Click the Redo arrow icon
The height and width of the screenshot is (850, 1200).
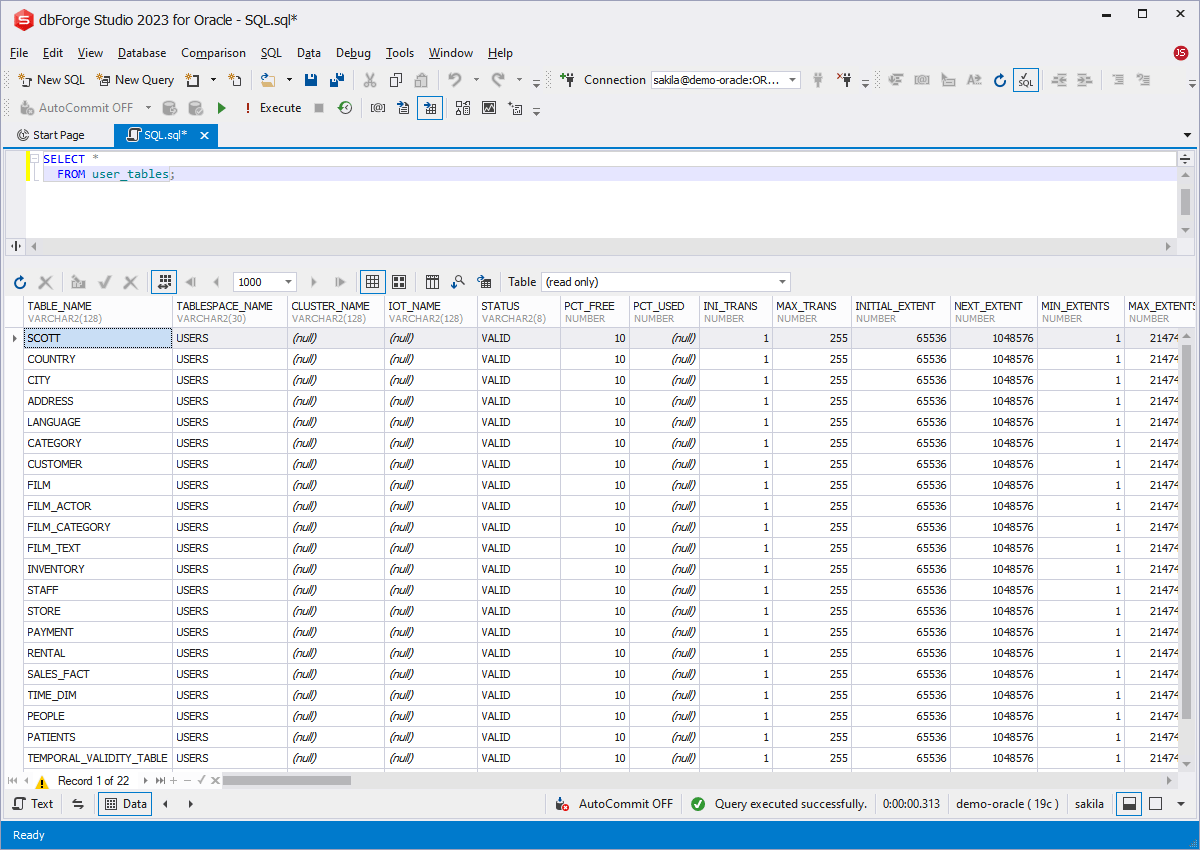[x=497, y=80]
